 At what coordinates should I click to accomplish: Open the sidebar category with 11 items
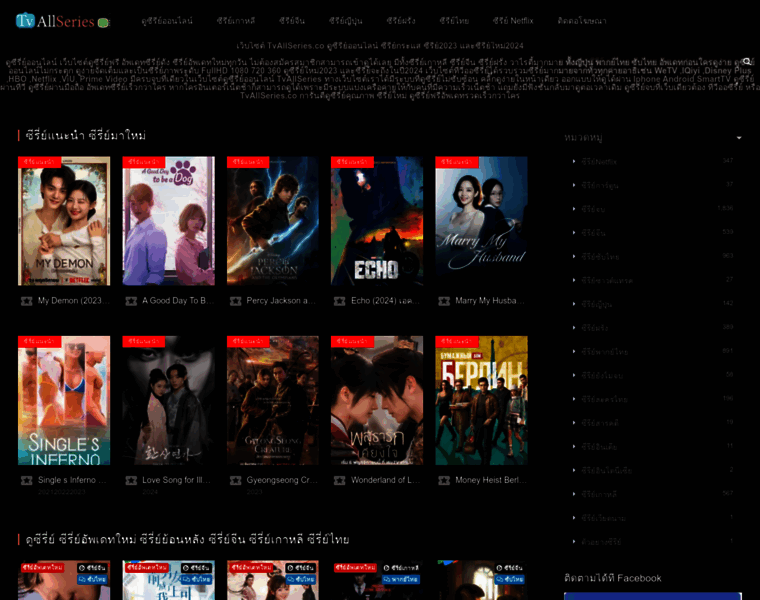coord(599,447)
